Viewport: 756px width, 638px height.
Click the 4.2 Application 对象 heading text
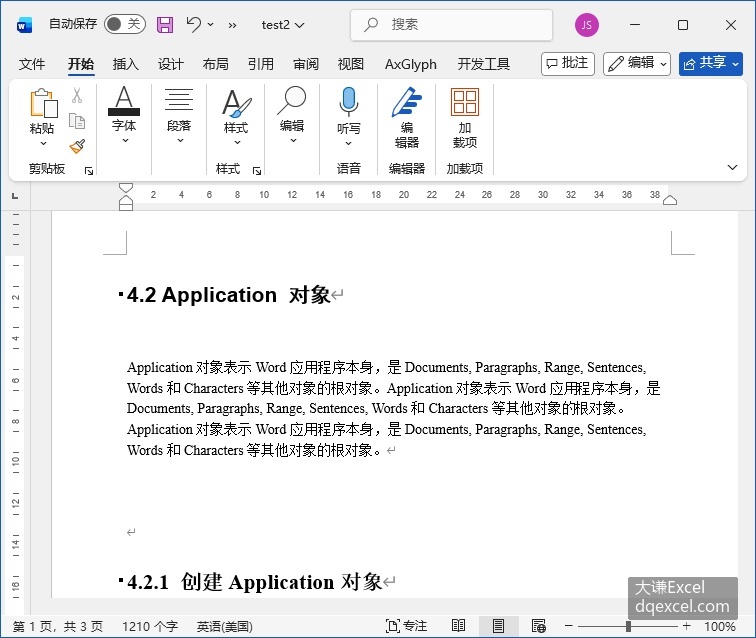click(229, 295)
